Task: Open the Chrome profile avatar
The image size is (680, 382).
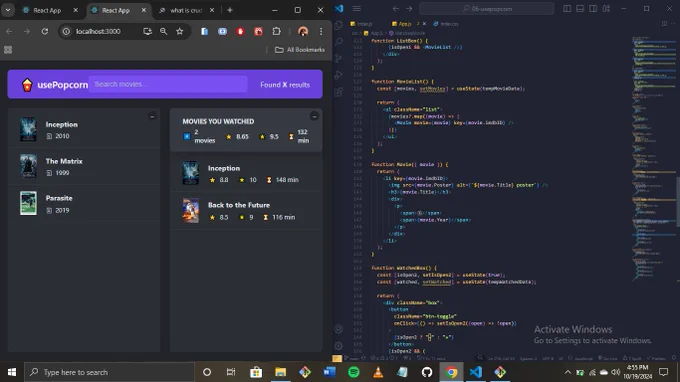Action: coord(303,31)
